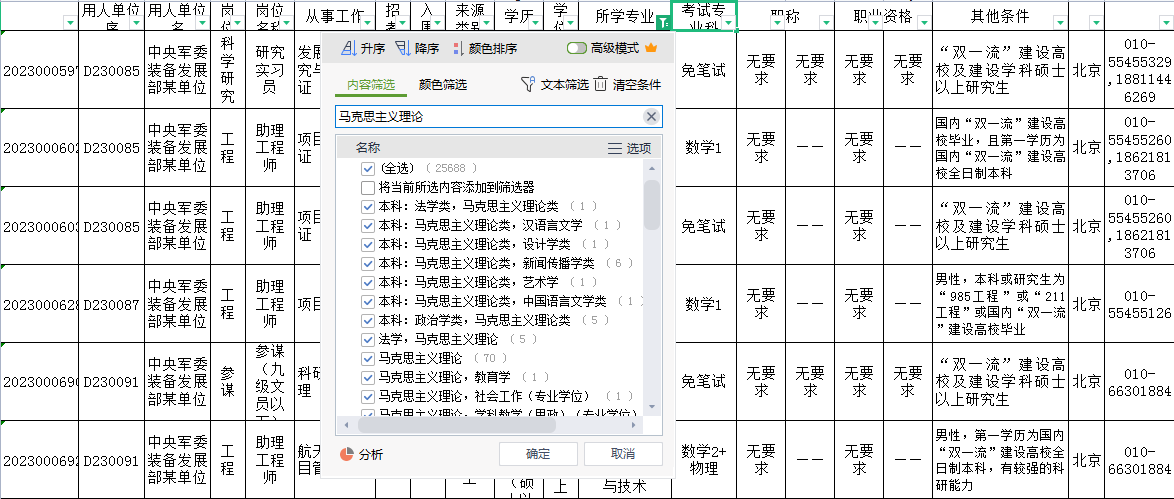The image size is (1174, 499).
Task: Expand the 从事工作 column filter arrow
Action: (366, 22)
